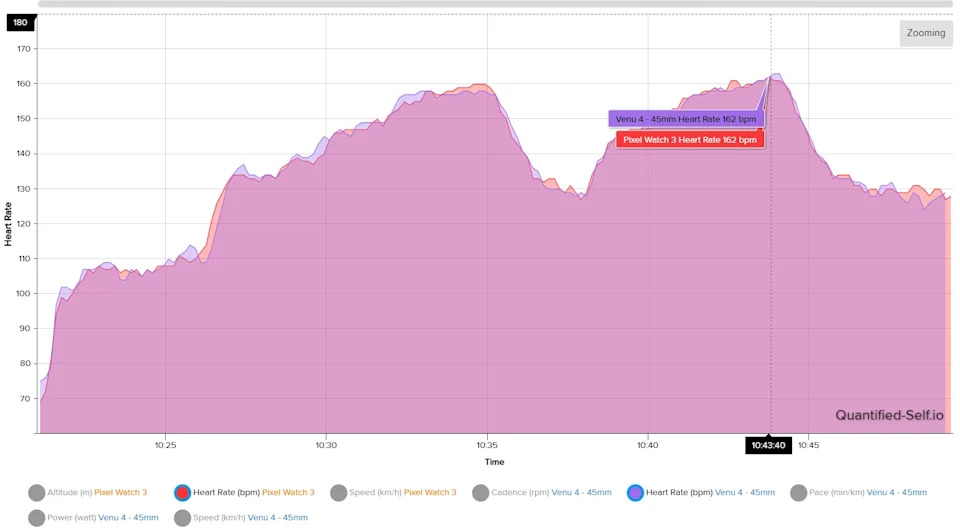Click the red Heart Rate Pixel Watch 3 legend circle

(182, 492)
